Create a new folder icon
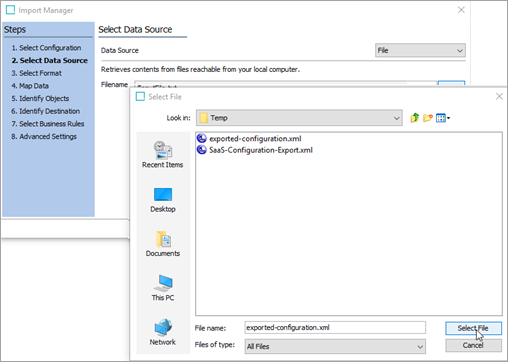The image size is (508, 362). [428, 118]
